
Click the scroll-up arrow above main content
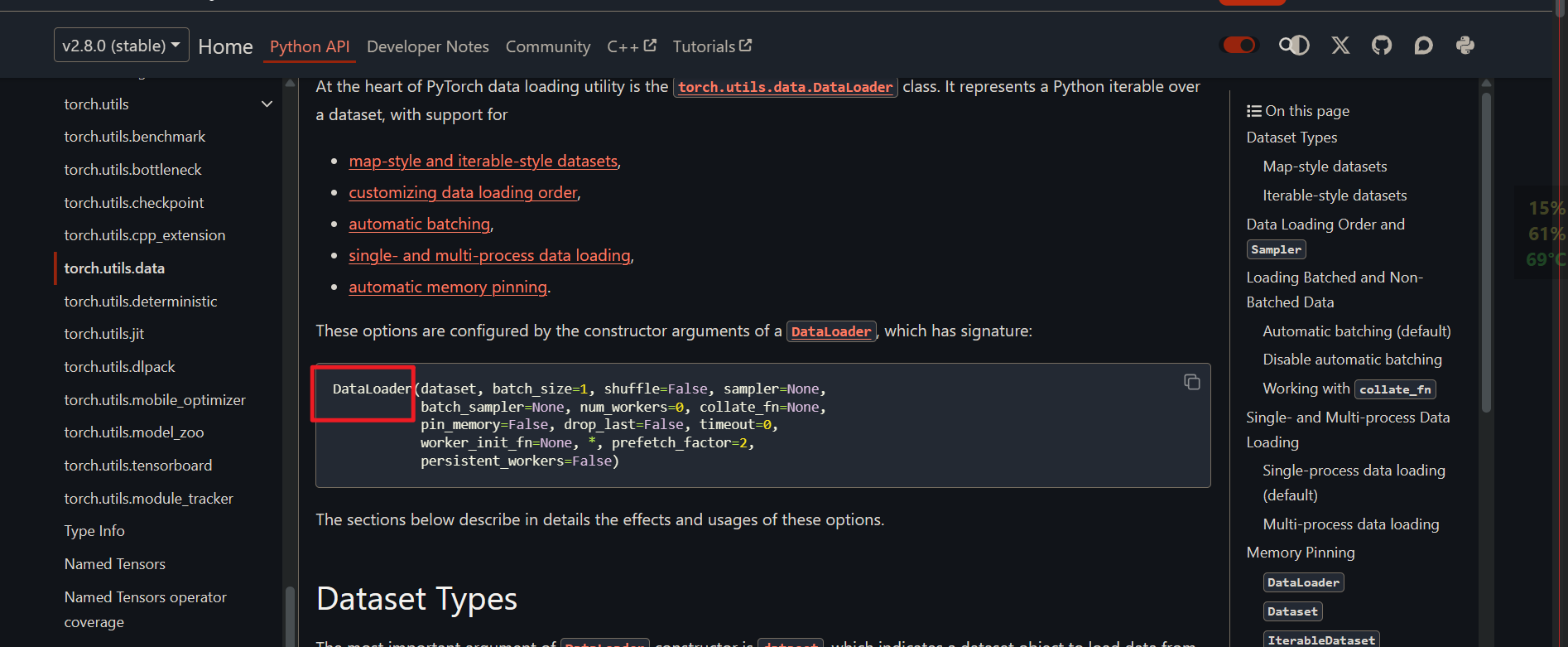290,84
